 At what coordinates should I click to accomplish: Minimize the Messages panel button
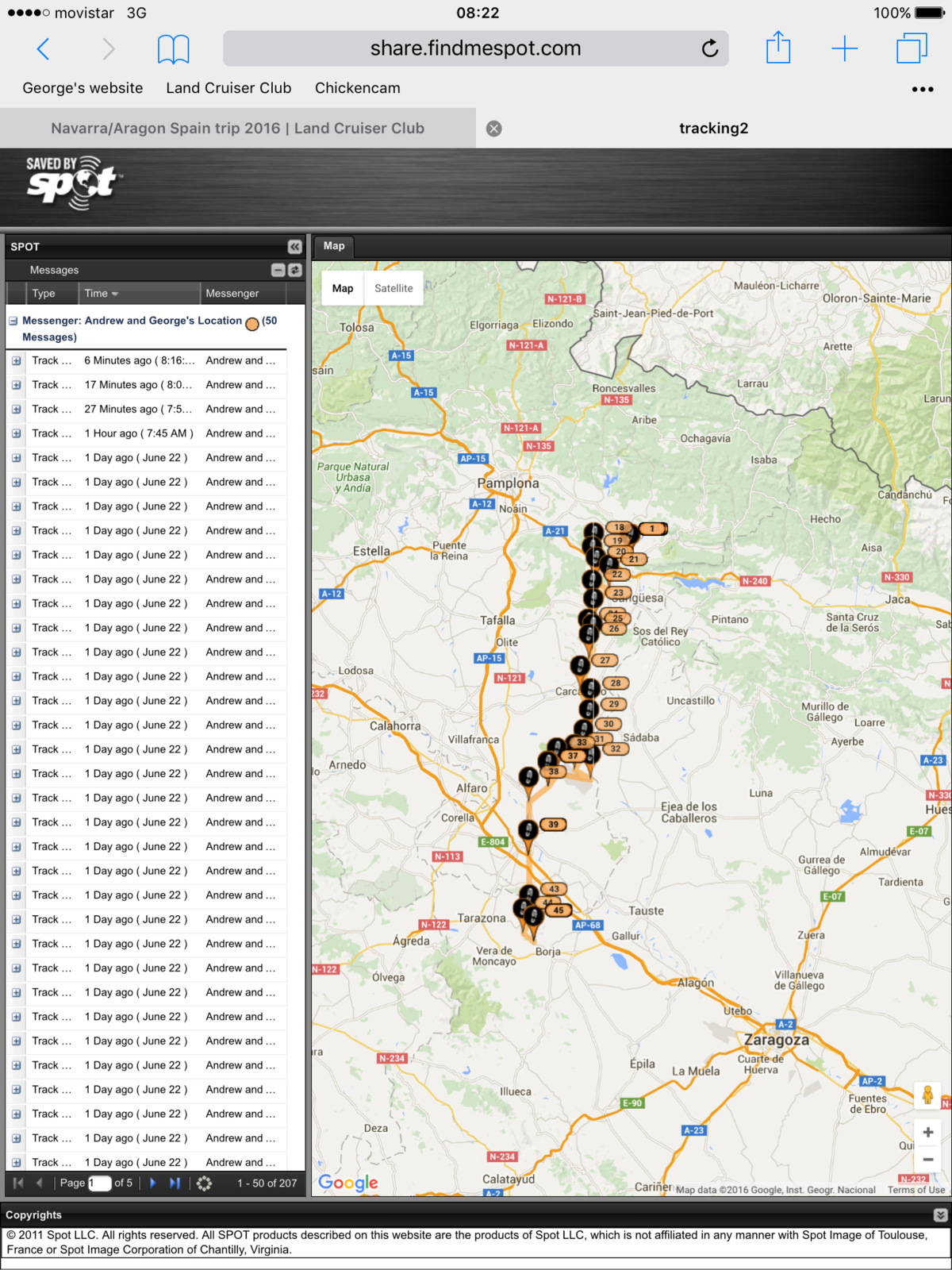[x=278, y=270]
